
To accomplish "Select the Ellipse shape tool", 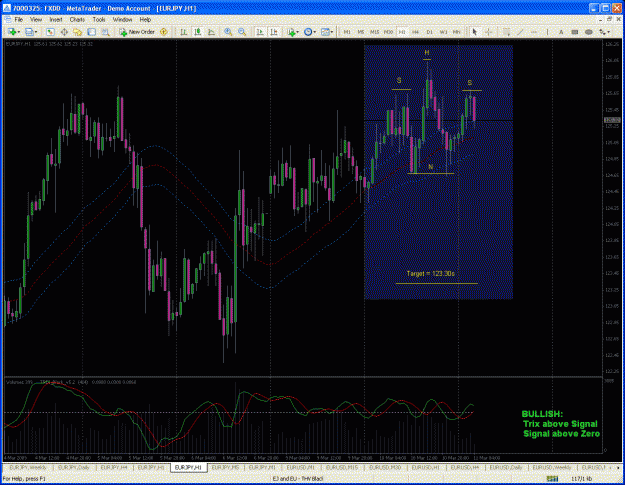I will point(588,32).
